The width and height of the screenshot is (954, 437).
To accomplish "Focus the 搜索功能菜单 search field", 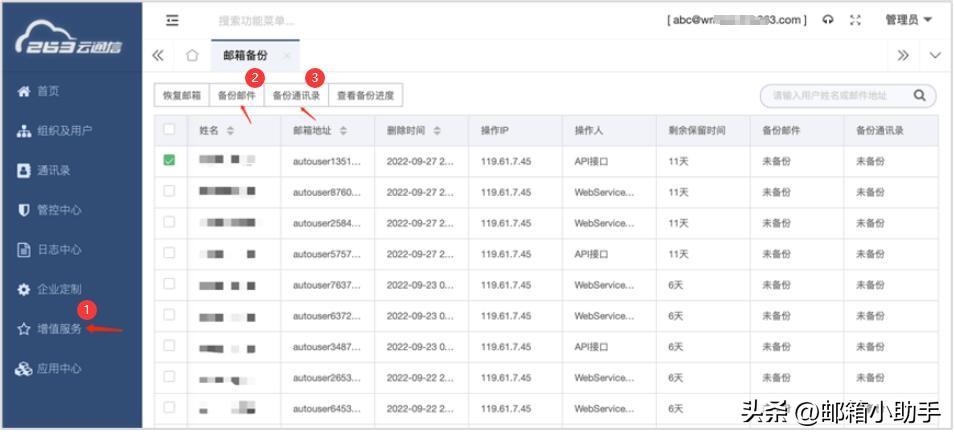I will tap(256, 21).
